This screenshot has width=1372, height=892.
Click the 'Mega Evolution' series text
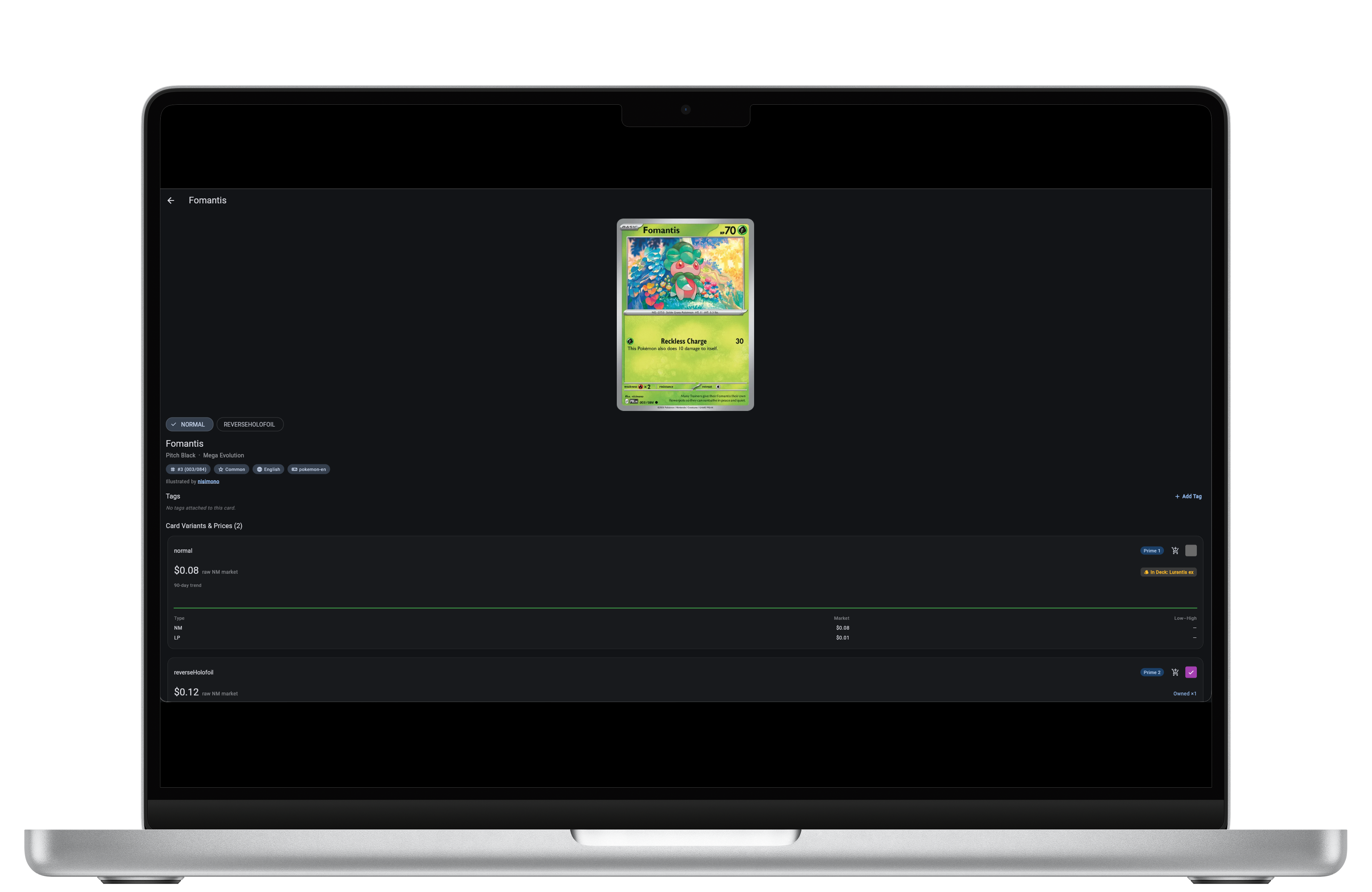click(223, 455)
